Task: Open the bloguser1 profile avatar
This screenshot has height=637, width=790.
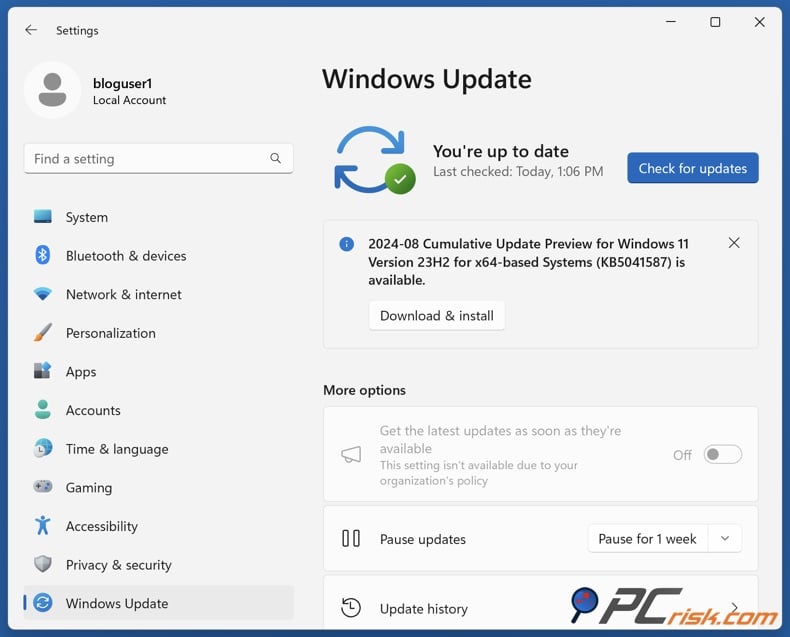Action: pyautogui.click(x=52, y=90)
